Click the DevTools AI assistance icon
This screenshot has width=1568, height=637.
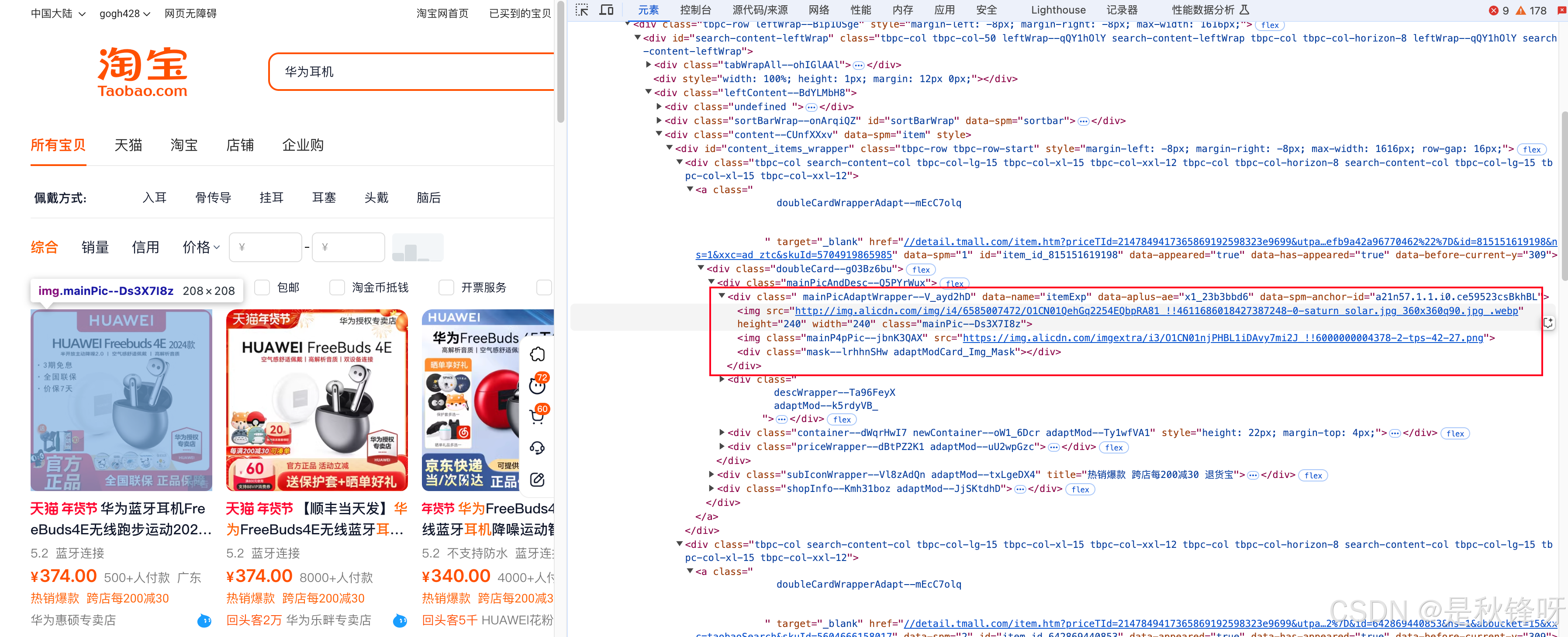pyautogui.click(x=1548, y=323)
